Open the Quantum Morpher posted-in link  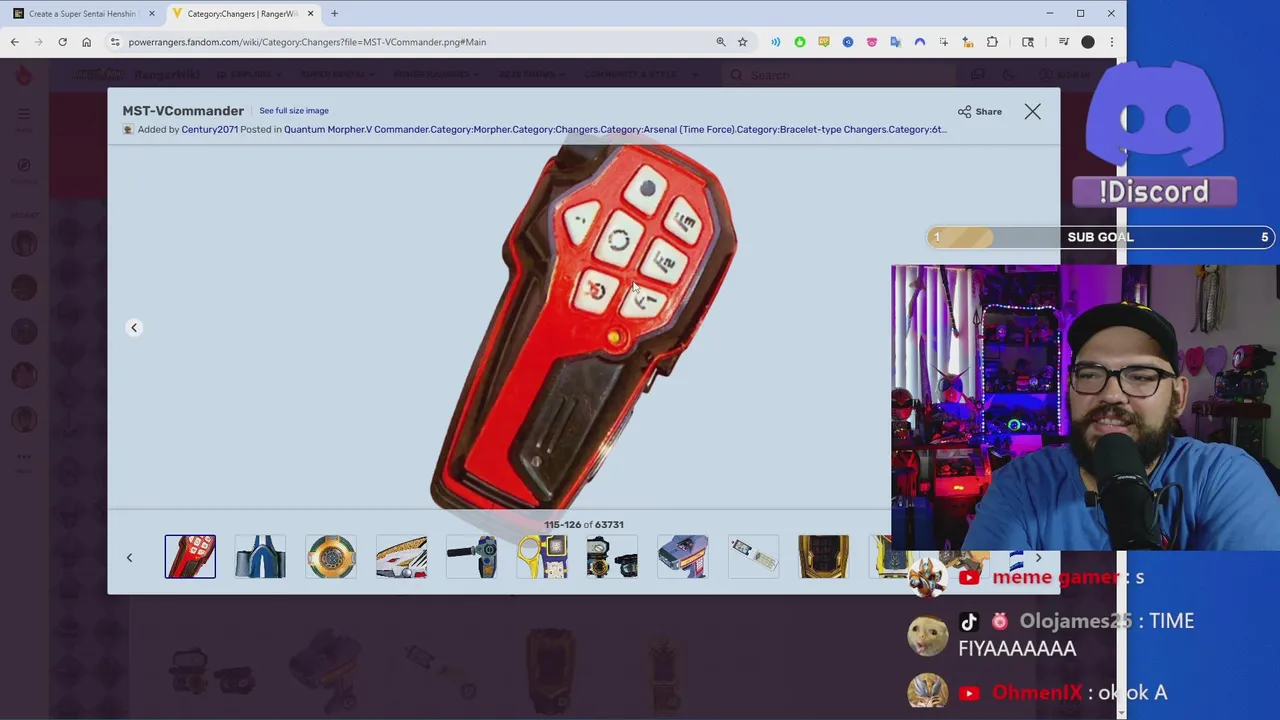[326, 129]
